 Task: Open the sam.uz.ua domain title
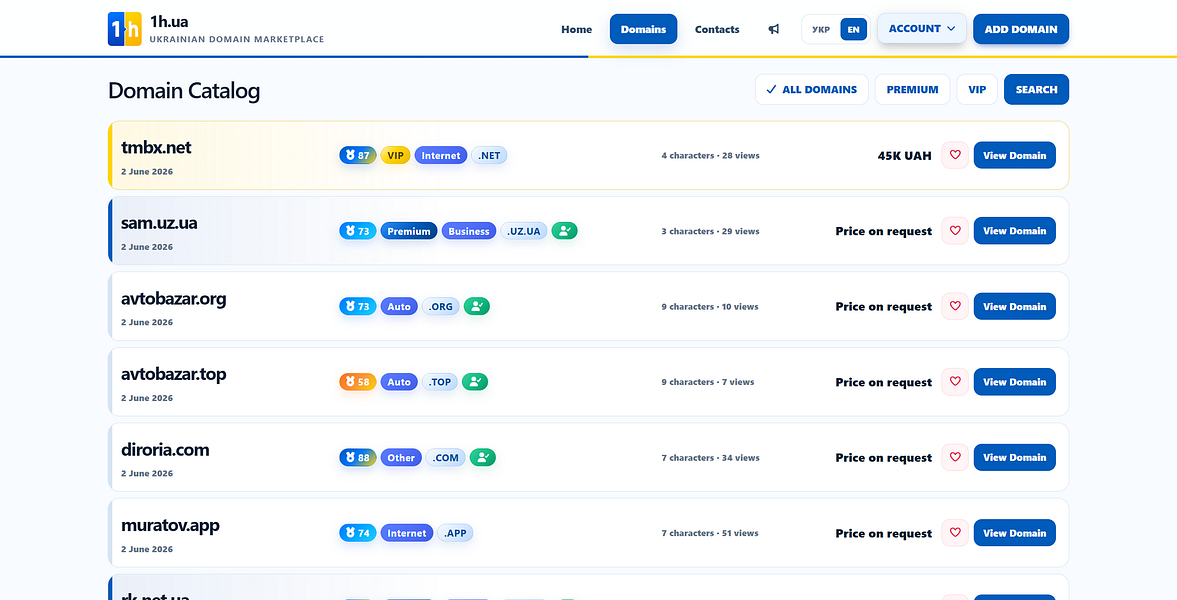[x=159, y=223]
